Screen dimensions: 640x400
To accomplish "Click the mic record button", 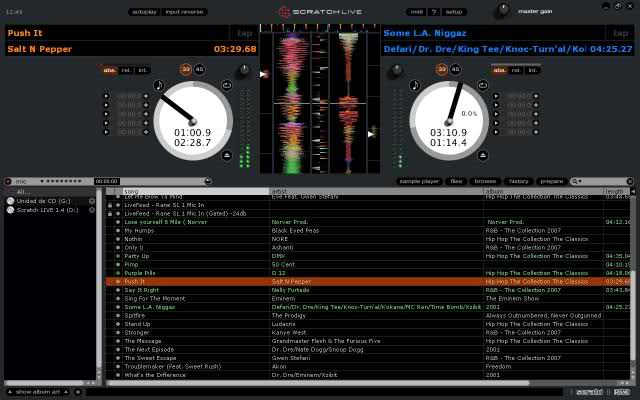I will point(8,181).
